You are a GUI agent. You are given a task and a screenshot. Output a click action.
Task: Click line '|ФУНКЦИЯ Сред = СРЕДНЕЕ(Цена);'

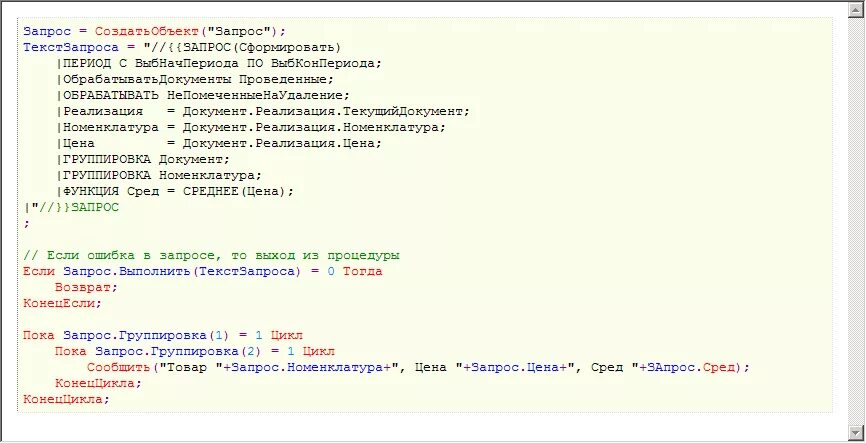(x=175, y=191)
